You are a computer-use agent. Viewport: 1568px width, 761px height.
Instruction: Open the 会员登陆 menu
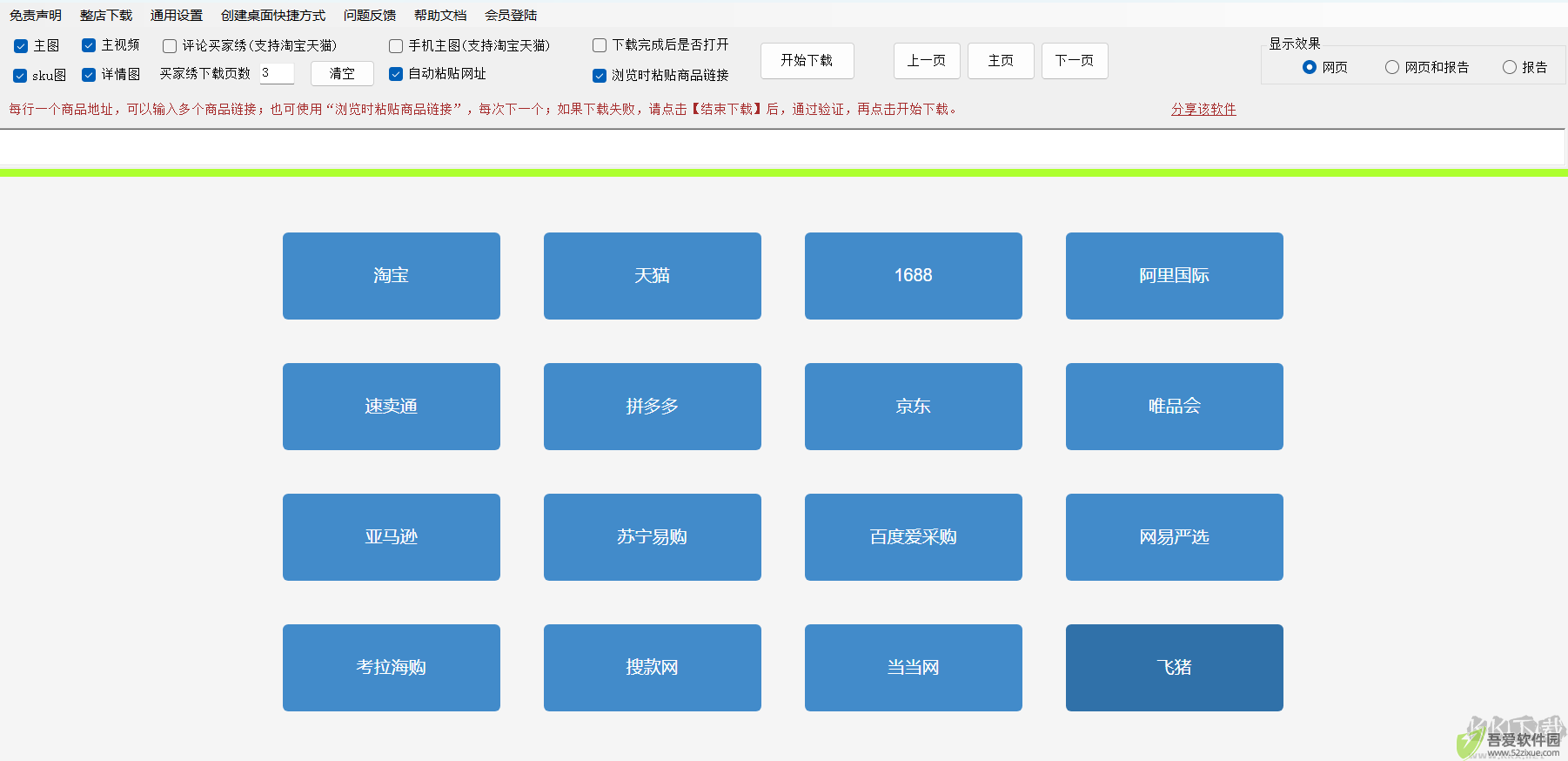tap(511, 15)
